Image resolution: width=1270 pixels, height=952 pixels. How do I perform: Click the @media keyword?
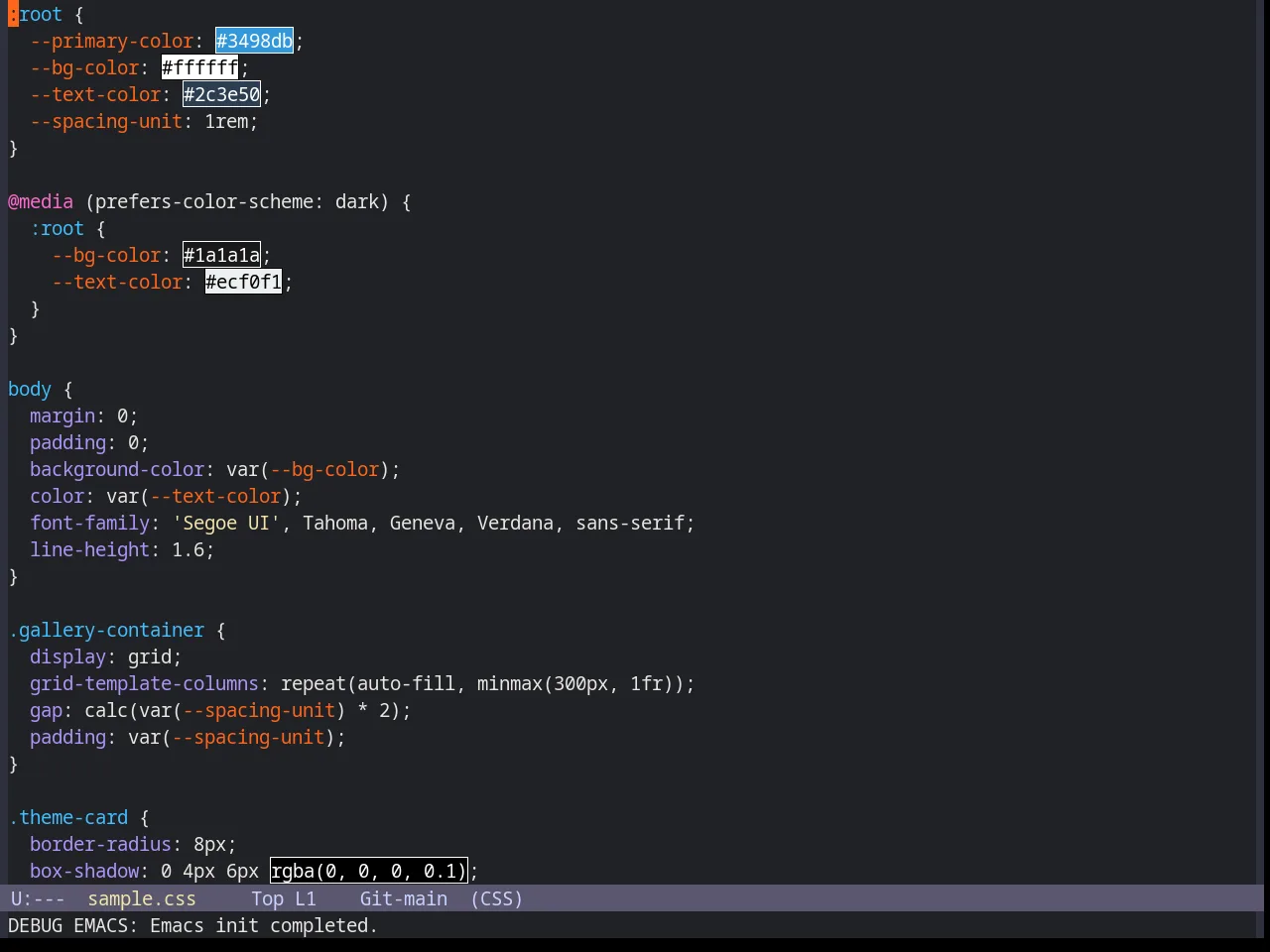[x=41, y=201]
